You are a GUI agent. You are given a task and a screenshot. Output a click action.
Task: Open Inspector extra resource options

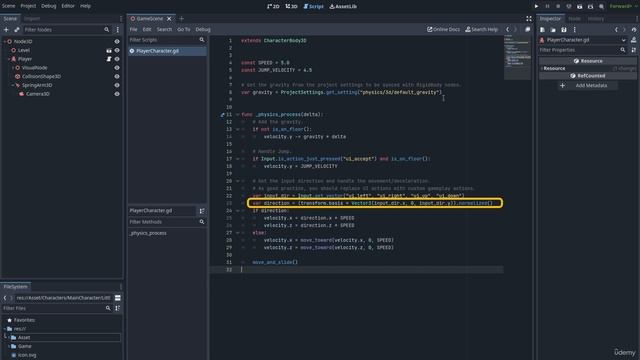coord(574,29)
